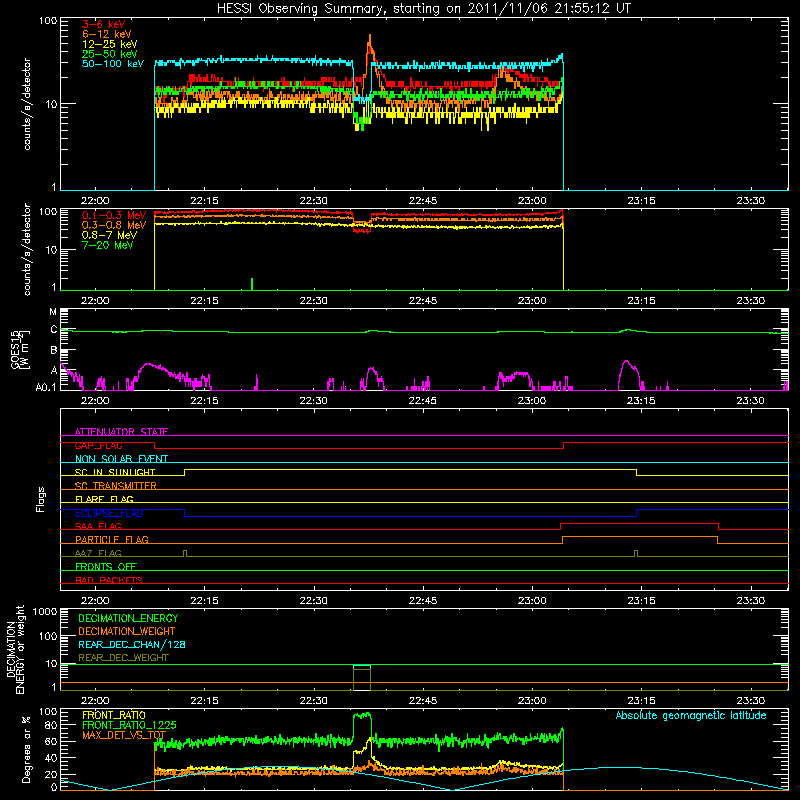Click the FRONT_RATIO legend label
This screenshot has height=800, width=800.
pos(114,715)
